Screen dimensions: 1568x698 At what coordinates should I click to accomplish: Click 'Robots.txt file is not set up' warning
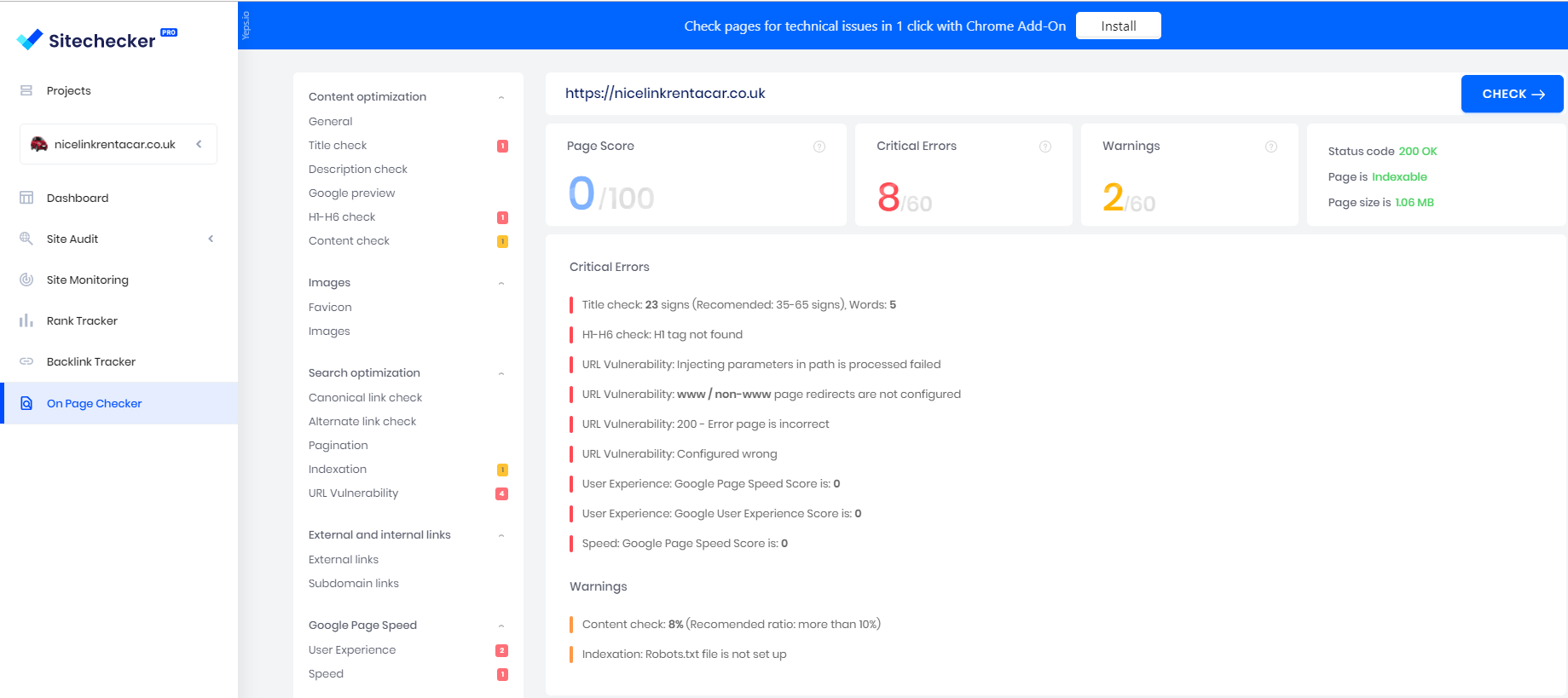(685, 654)
